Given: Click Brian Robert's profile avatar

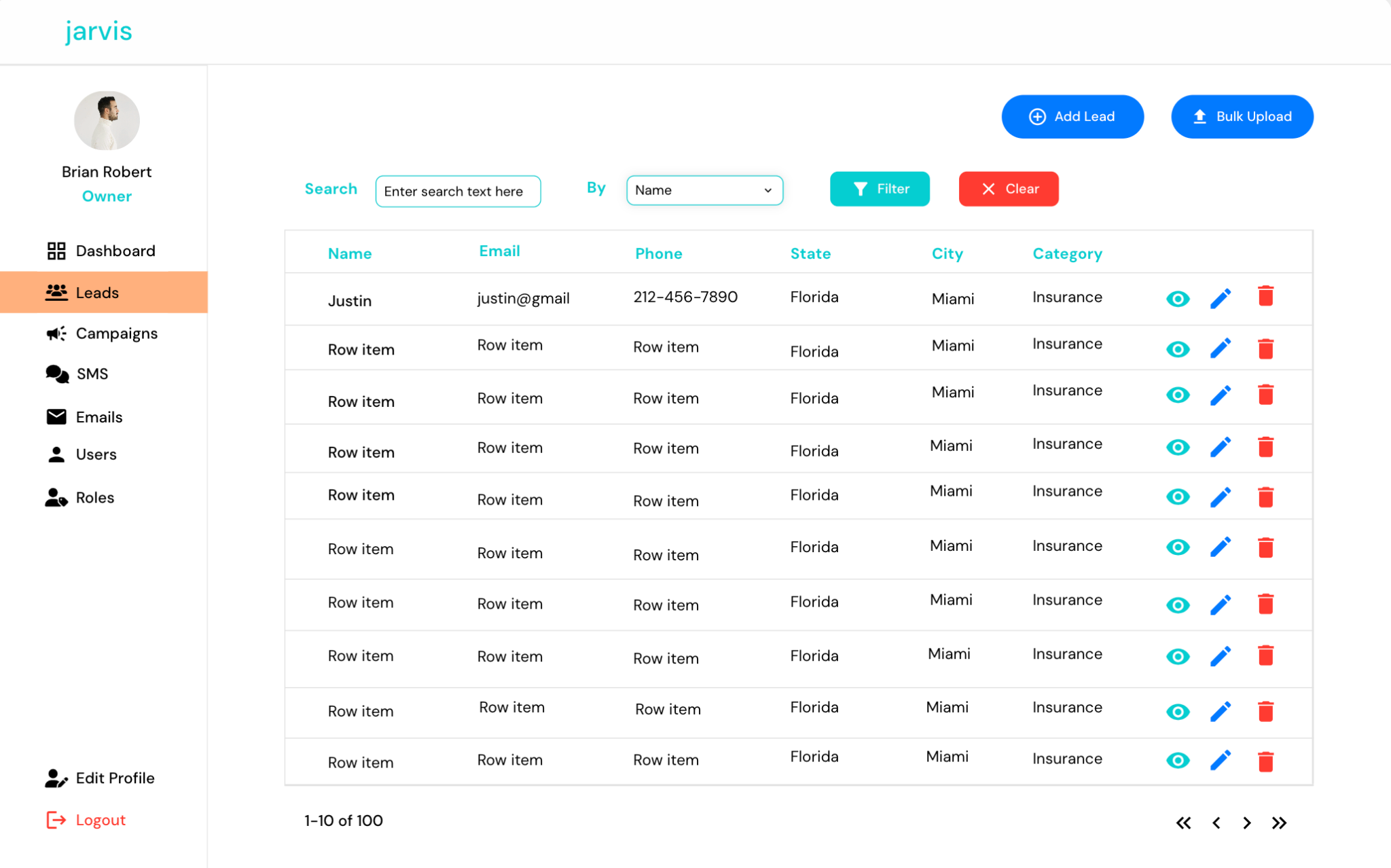Looking at the screenshot, I should tap(107, 121).
